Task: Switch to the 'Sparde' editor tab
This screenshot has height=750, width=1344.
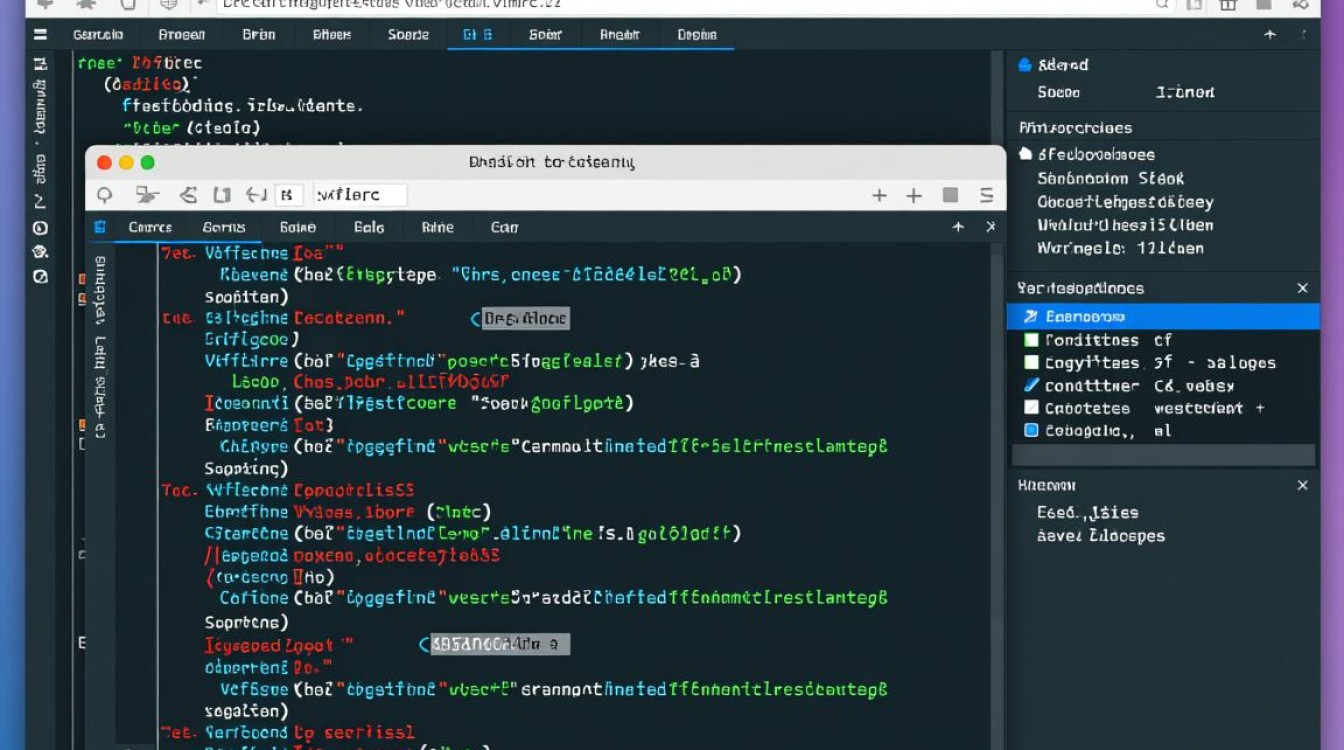Action: tap(408, 34)
